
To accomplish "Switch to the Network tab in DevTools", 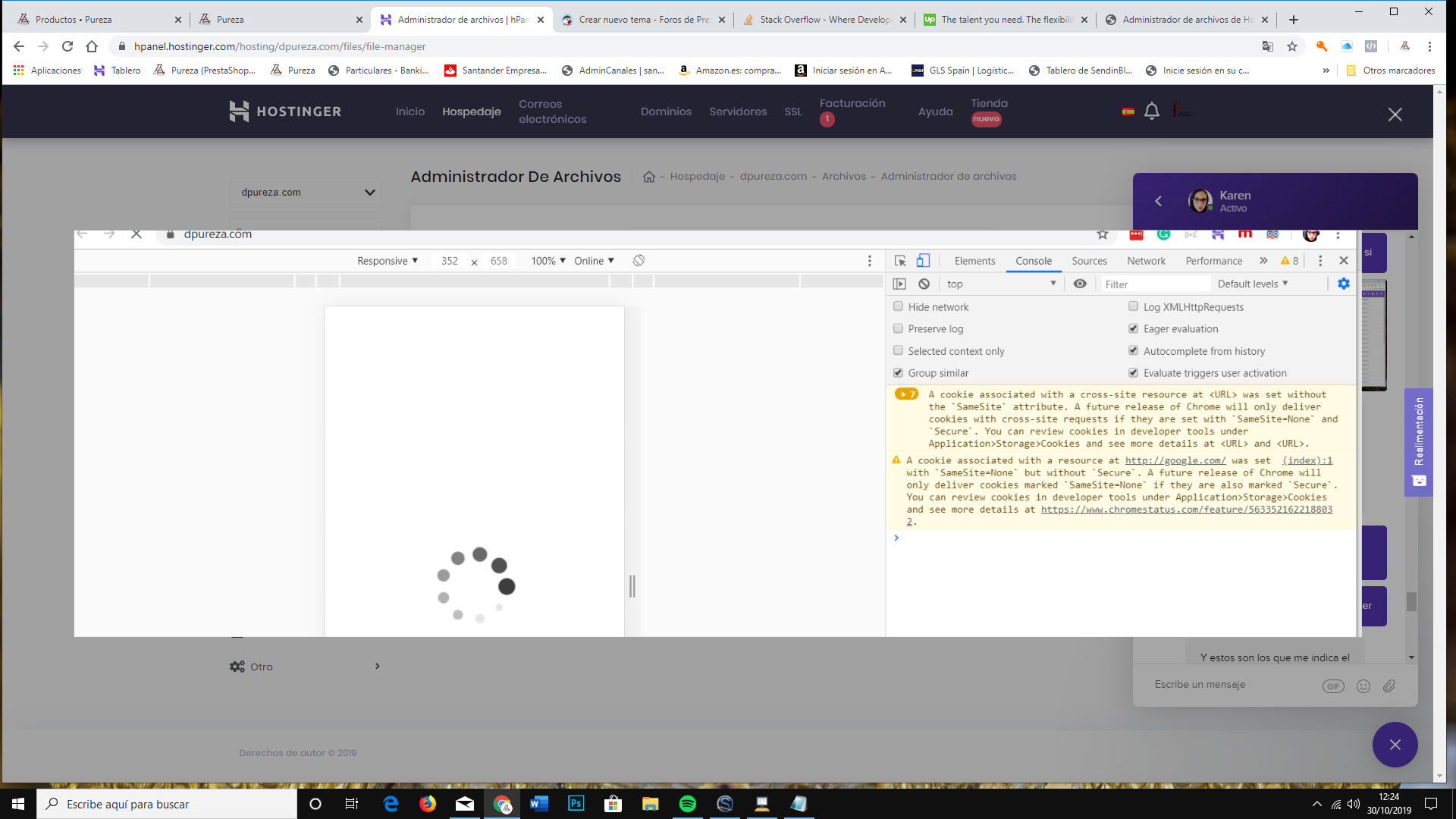I will [1145, 261].
